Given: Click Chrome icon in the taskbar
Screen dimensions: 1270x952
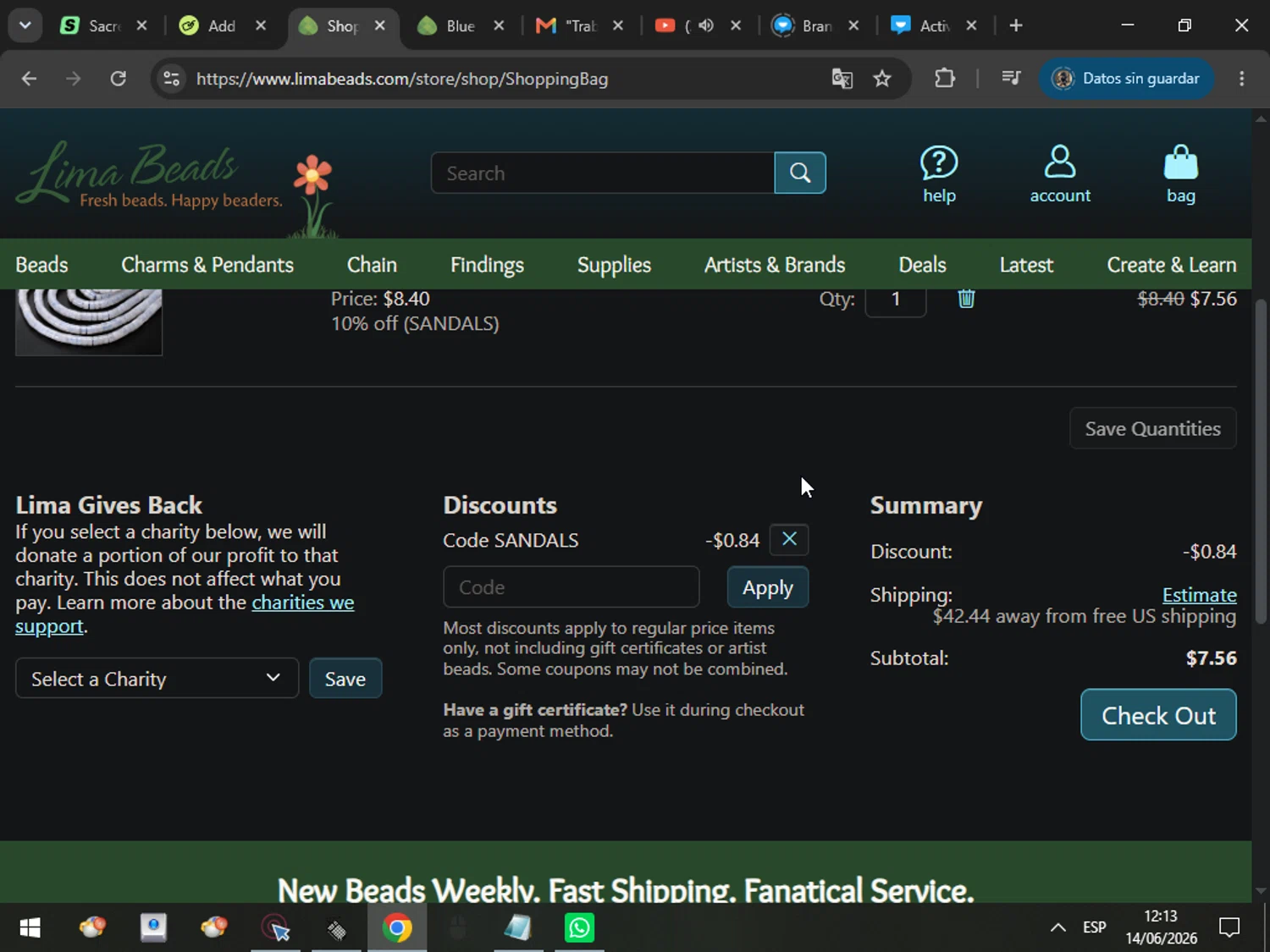Looking at the screenshot, I should pyautogui.click(x=397, y=928).
